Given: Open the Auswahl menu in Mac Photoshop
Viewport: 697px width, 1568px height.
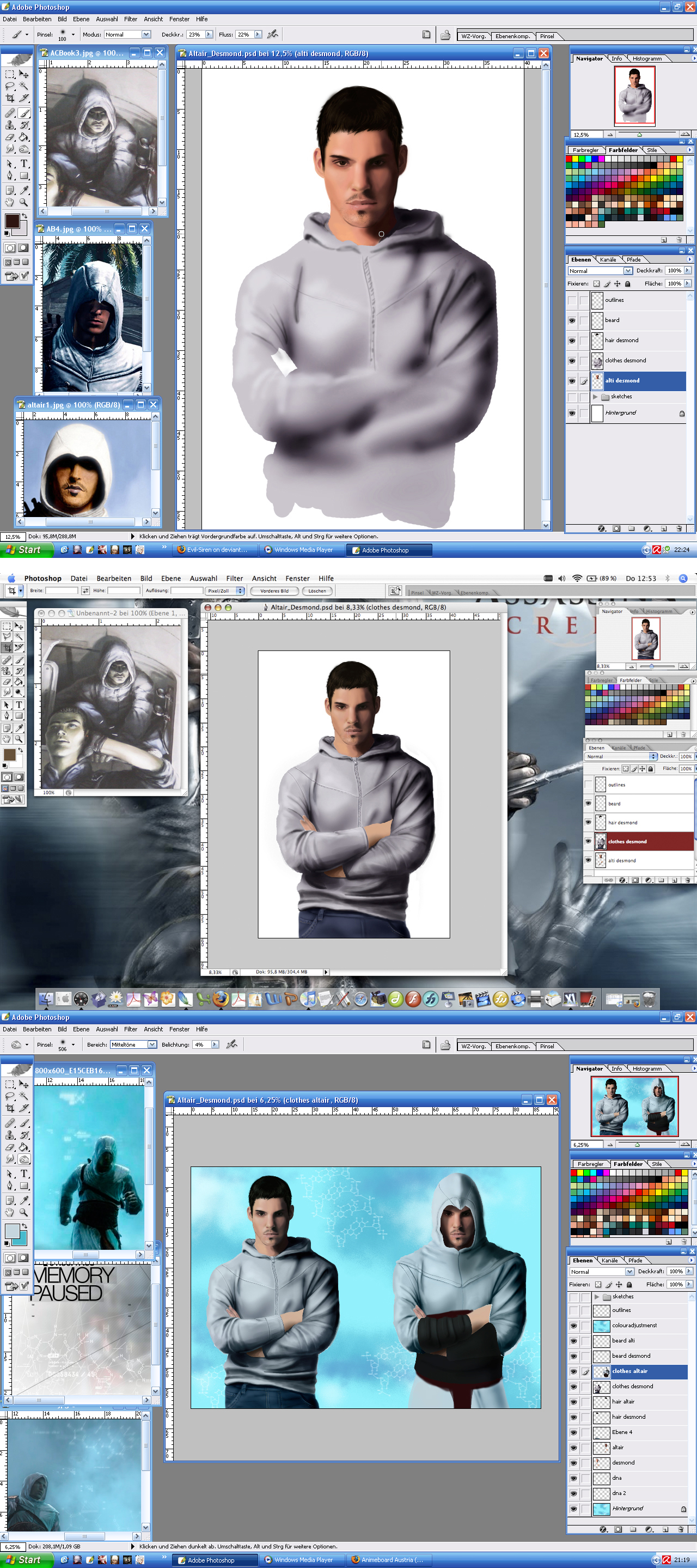Looking at the screenshot, I should (203, 578).
